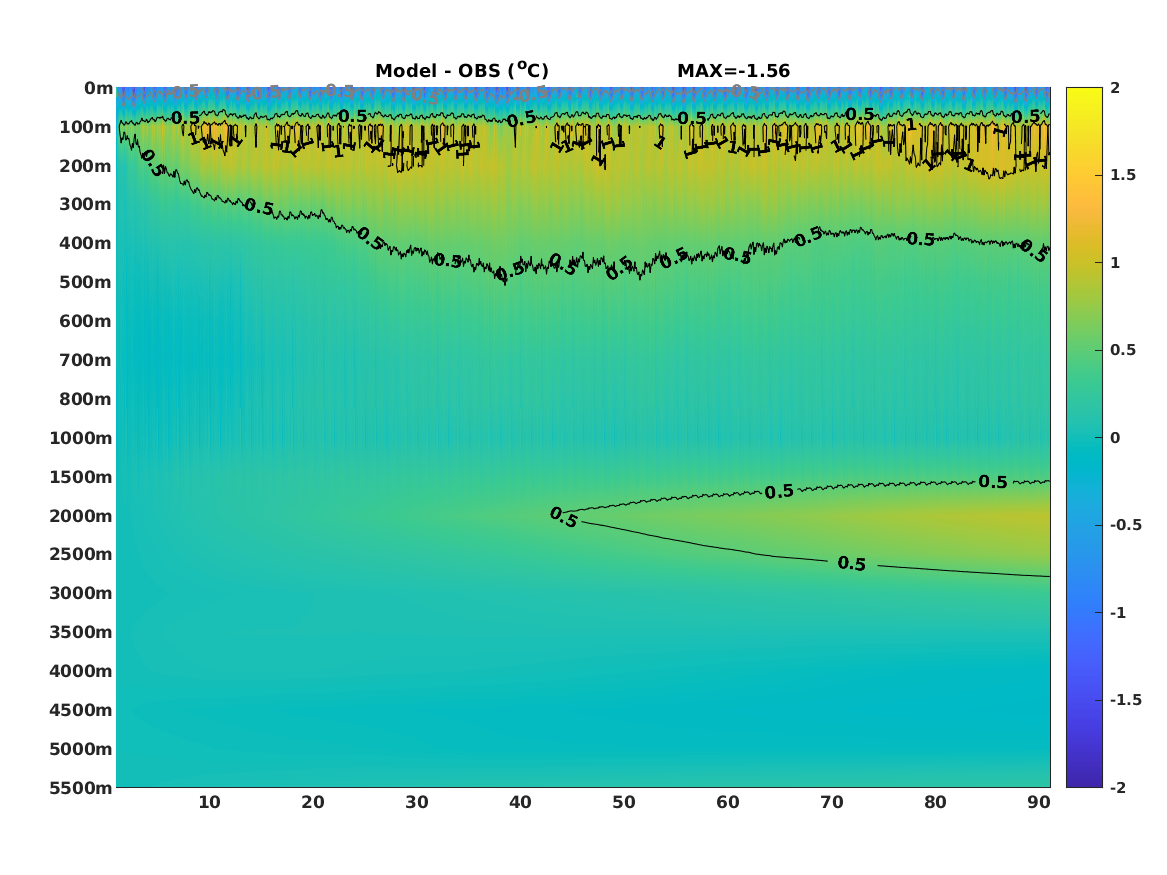Click the x-axis tick label '10'
1167x875 pixels.
pyautogui.click(x=209, y=802)
